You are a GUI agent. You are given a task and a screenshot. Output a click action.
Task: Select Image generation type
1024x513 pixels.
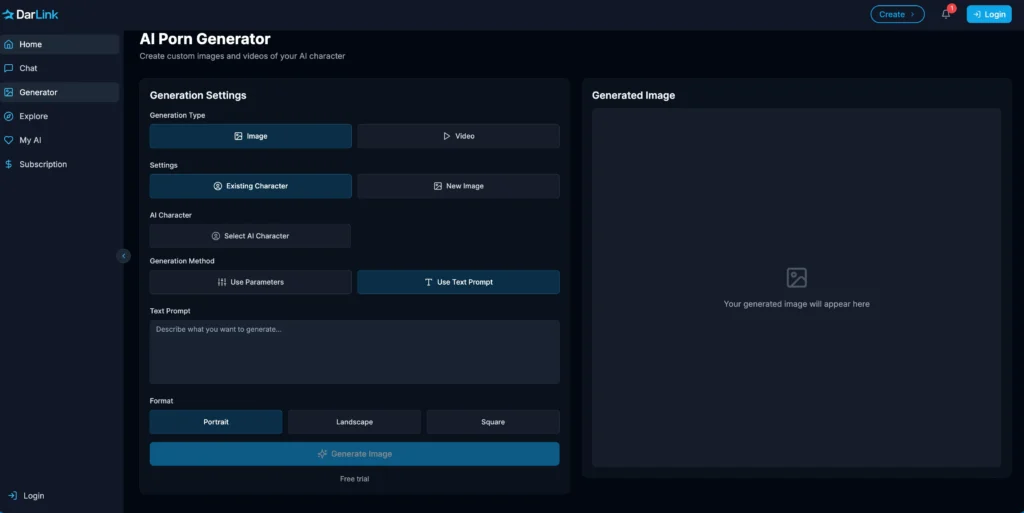coord(251,136)
